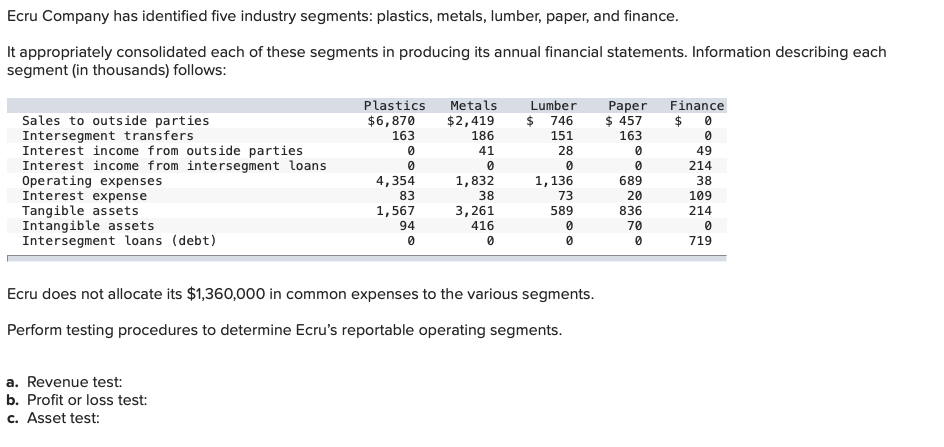Select the 'Intangible assets' row label
The height and width of the screenshot is (447, 944).
pos(88,226)
